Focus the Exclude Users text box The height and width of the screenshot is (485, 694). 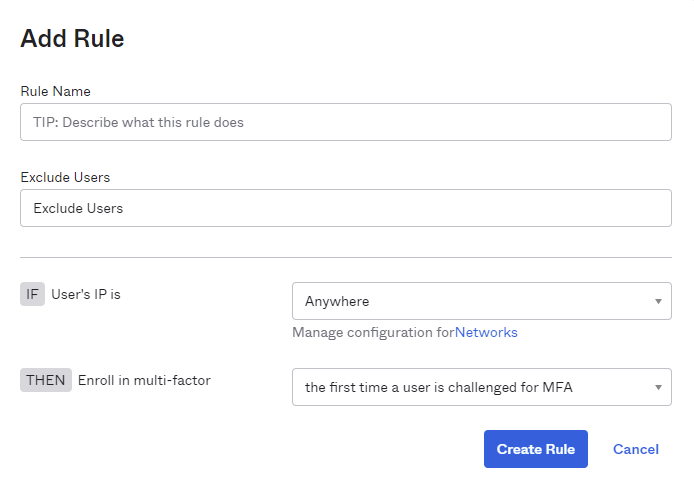345,208
